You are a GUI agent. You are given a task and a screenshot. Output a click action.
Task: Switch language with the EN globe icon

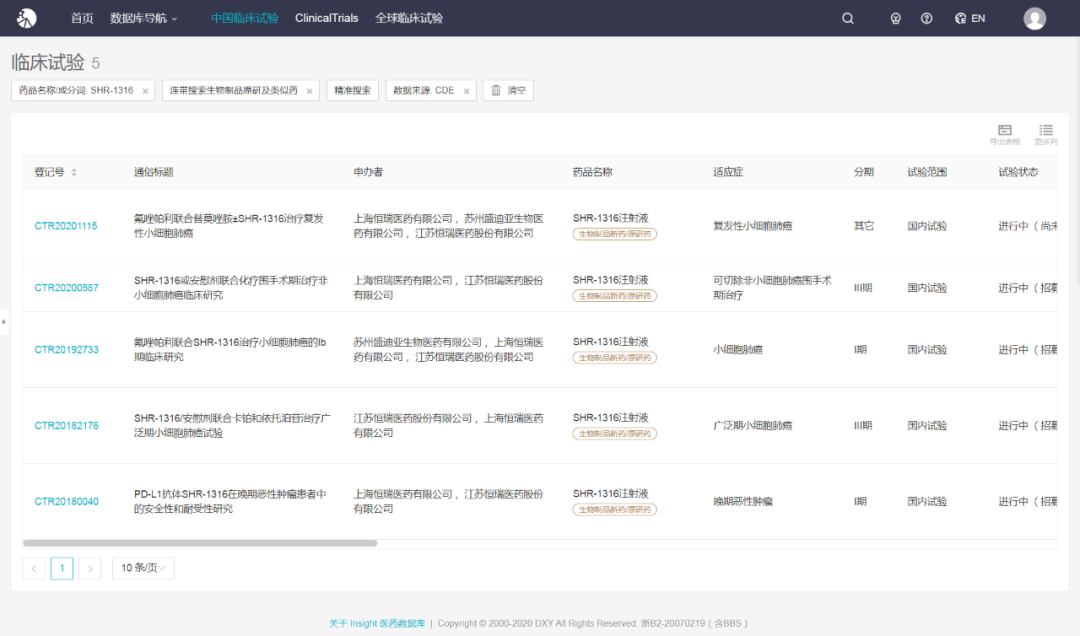pos(970,19)
